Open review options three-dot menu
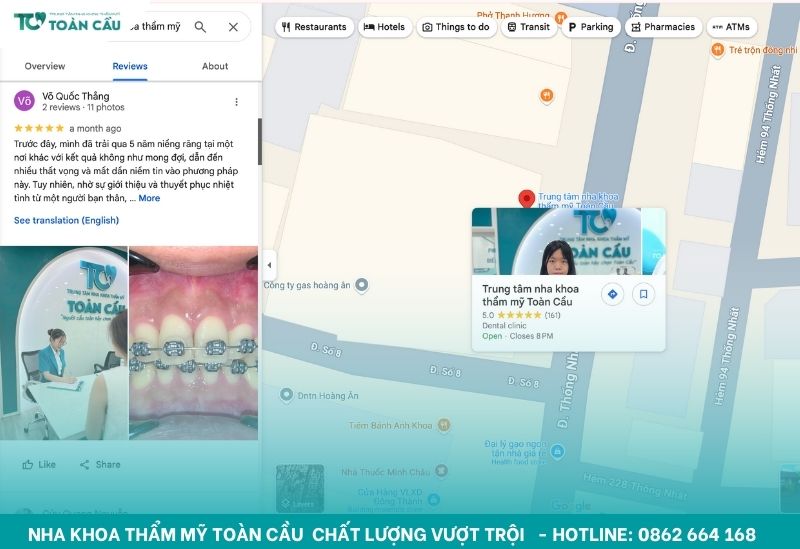This screenshot has height=549, width=800. tap(236, 102)
